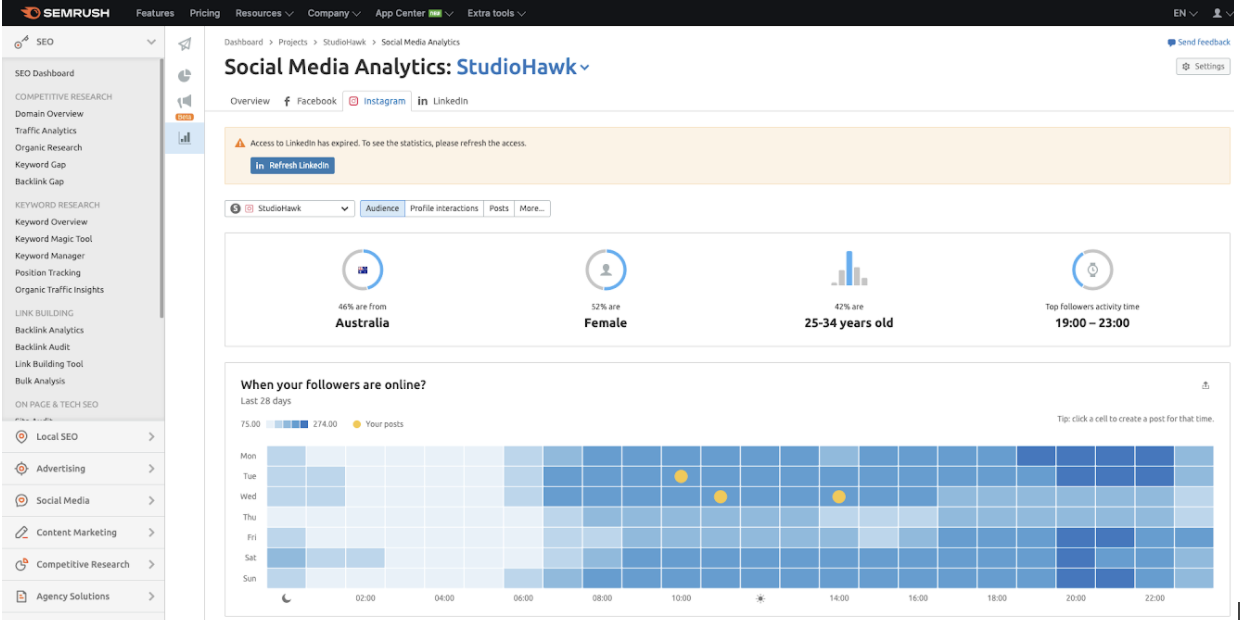Show the Posts view
Screen dimensions: 1240x620
tap(499, 209)
